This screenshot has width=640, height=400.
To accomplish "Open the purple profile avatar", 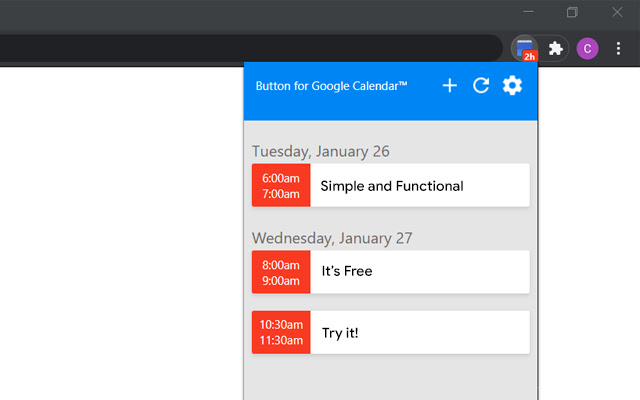I will tap(588, 48).
